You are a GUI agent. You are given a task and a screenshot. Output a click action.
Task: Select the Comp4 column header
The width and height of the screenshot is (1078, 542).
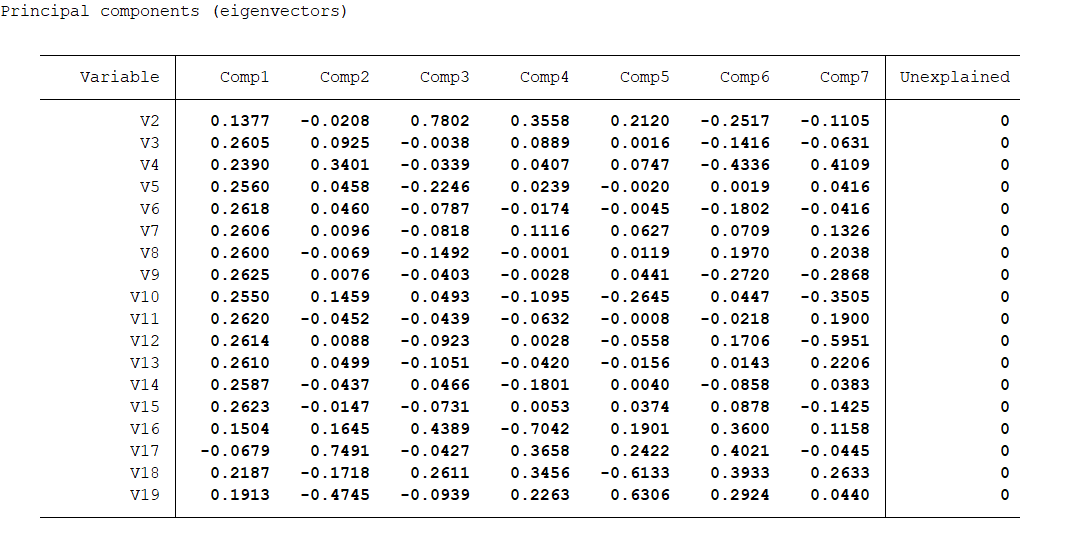[x=544, y=77]
